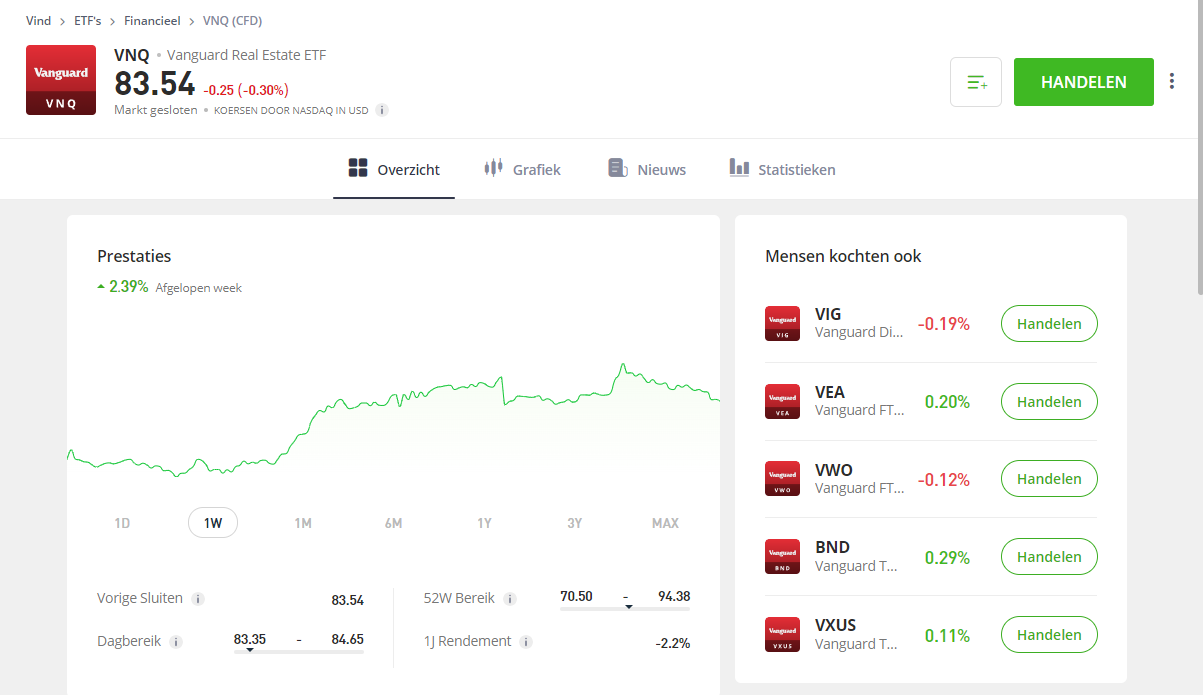
Task: Click Handelen button for VEA
Action: click(x=1049, y=402)
